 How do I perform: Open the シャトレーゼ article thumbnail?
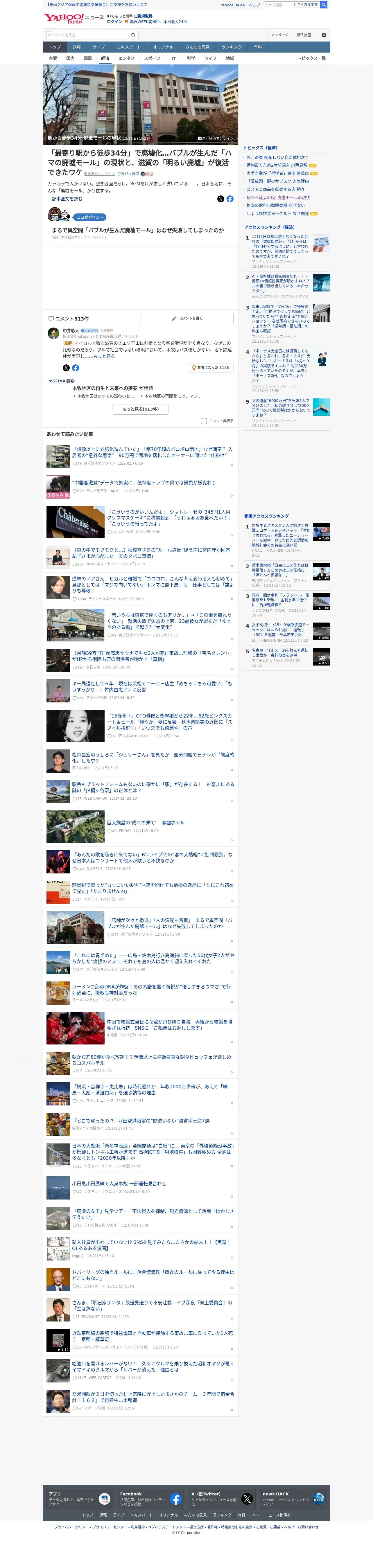76,522
